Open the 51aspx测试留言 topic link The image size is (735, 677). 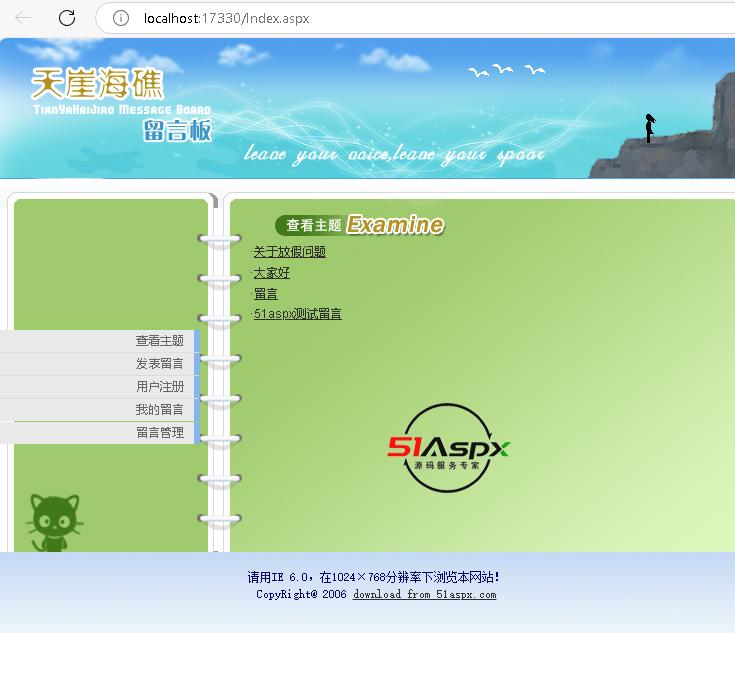[297, 314]
